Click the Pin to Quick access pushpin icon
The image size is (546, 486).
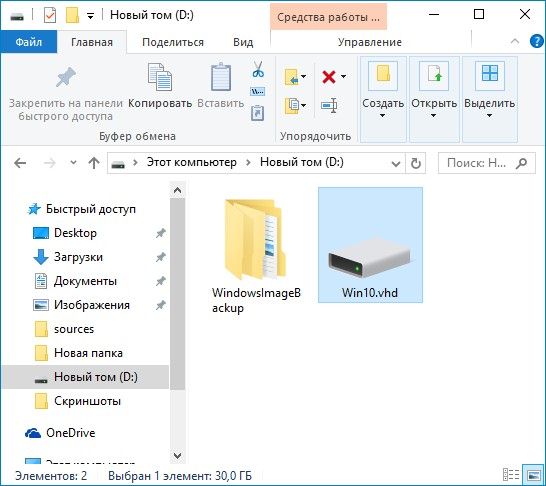pyautogui.click(x=66, y=77)
